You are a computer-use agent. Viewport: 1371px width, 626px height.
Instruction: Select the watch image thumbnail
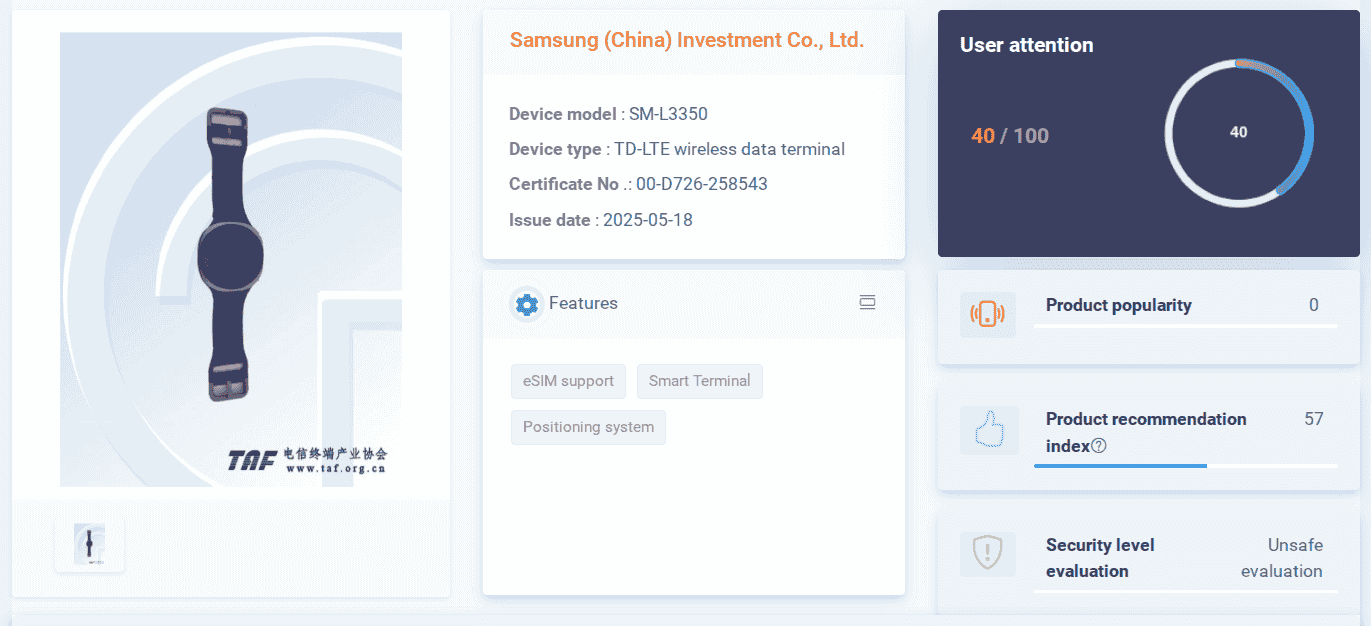[x=90, y=544]
